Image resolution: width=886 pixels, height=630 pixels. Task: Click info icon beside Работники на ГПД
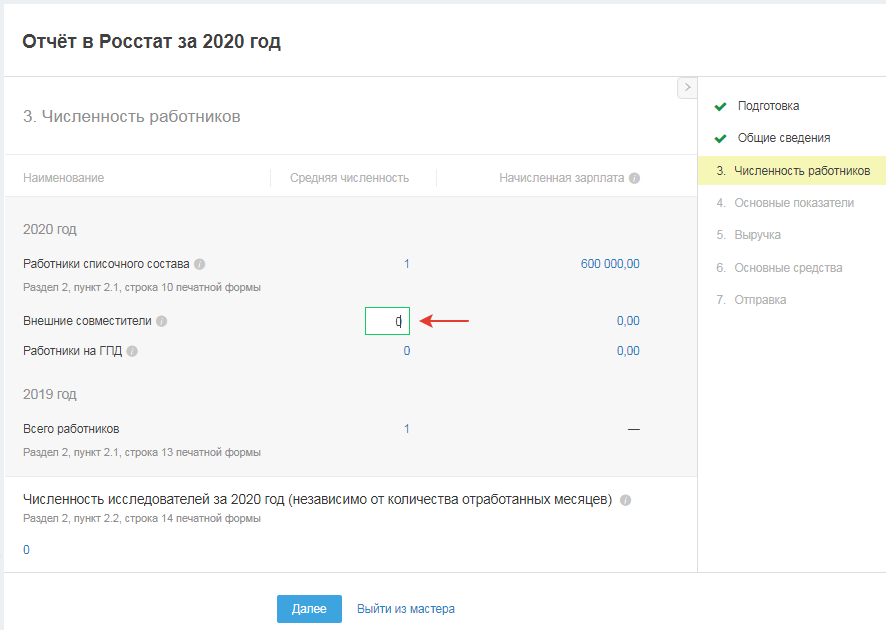(x=132, y=352)
